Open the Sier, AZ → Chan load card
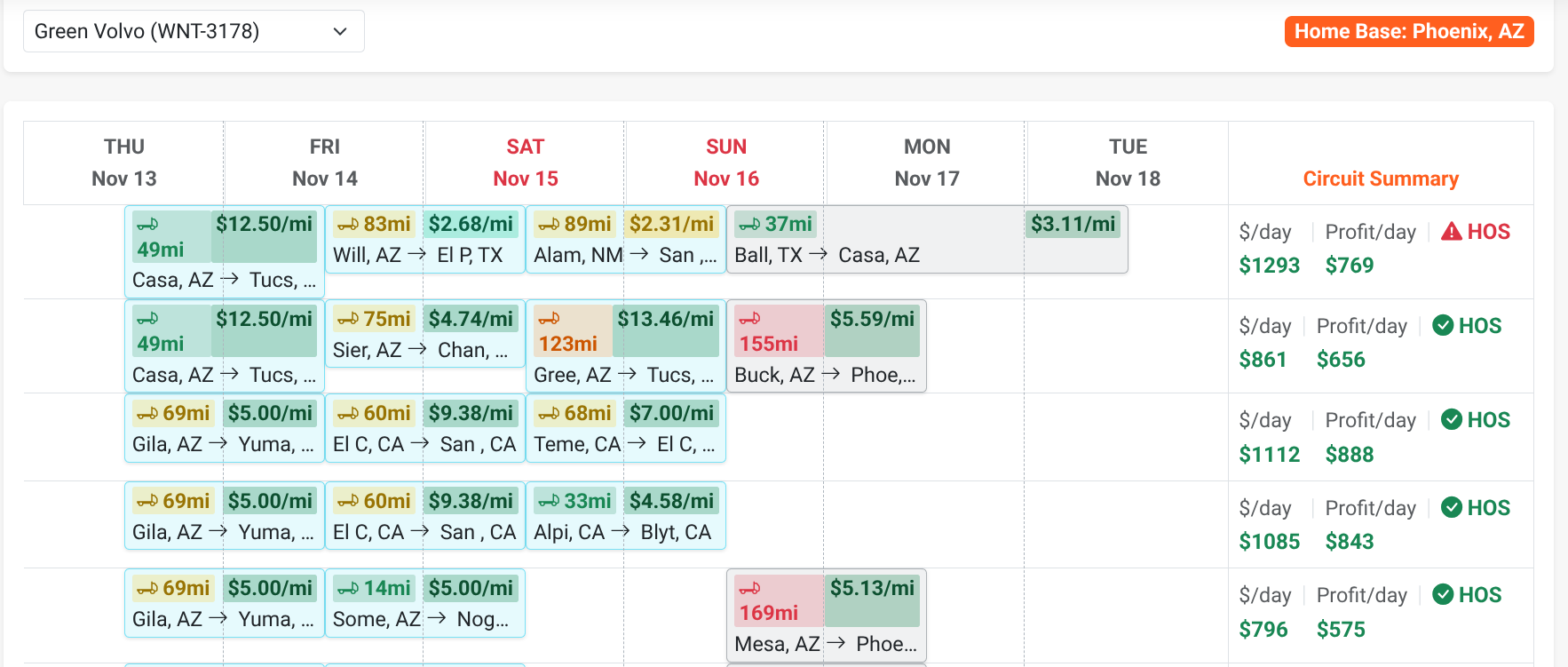Screen dimensions: 1568x667 [425, 334]
